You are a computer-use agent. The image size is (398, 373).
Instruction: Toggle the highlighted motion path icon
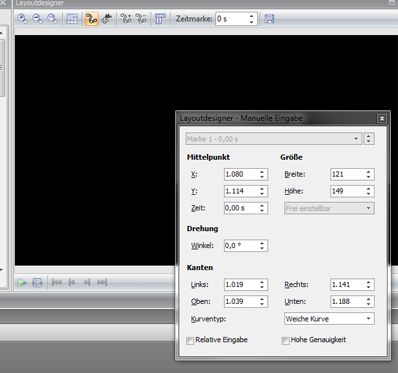tap(92, 19)
